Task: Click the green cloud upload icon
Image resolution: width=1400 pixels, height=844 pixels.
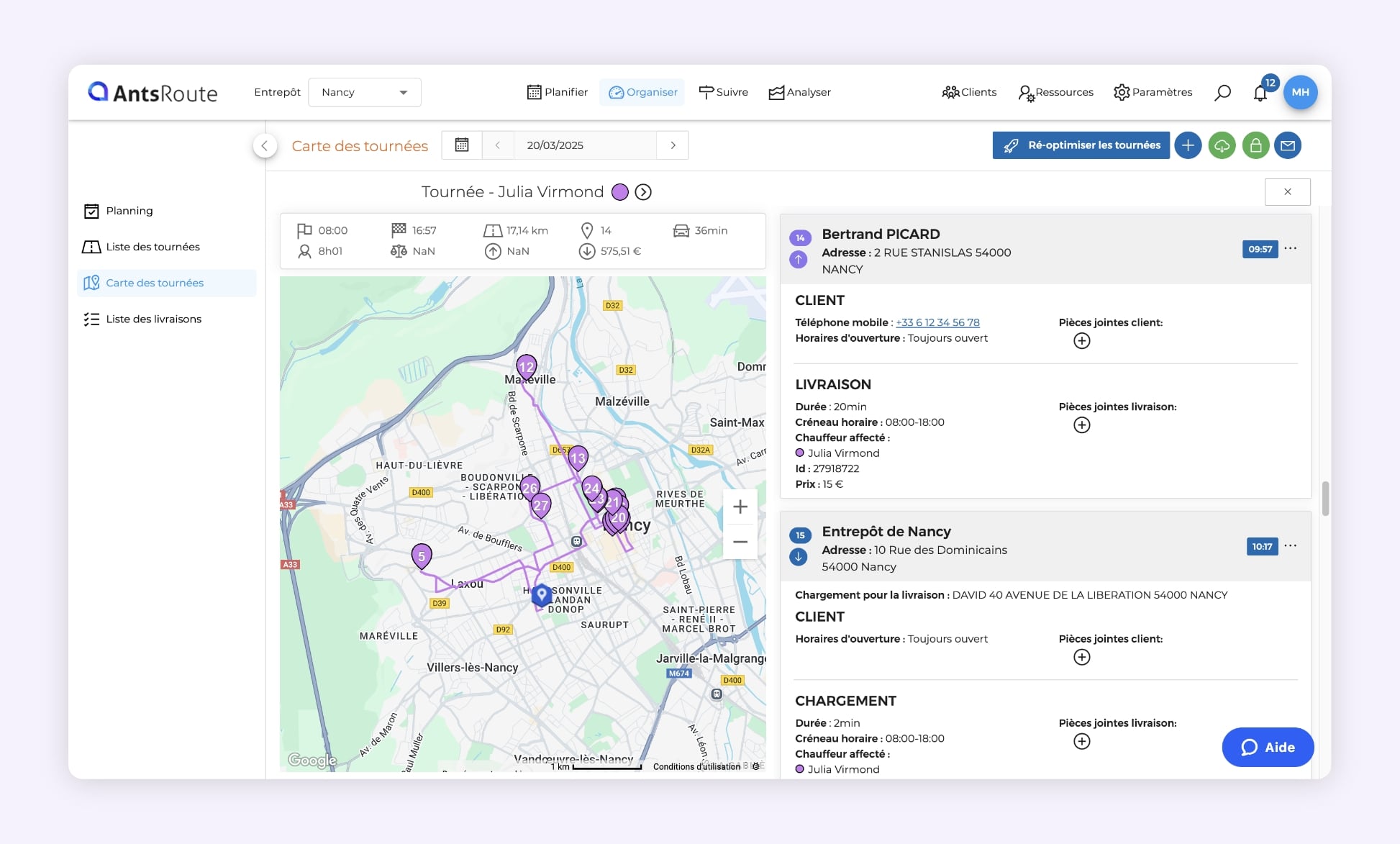Action: pos(1222,145)
